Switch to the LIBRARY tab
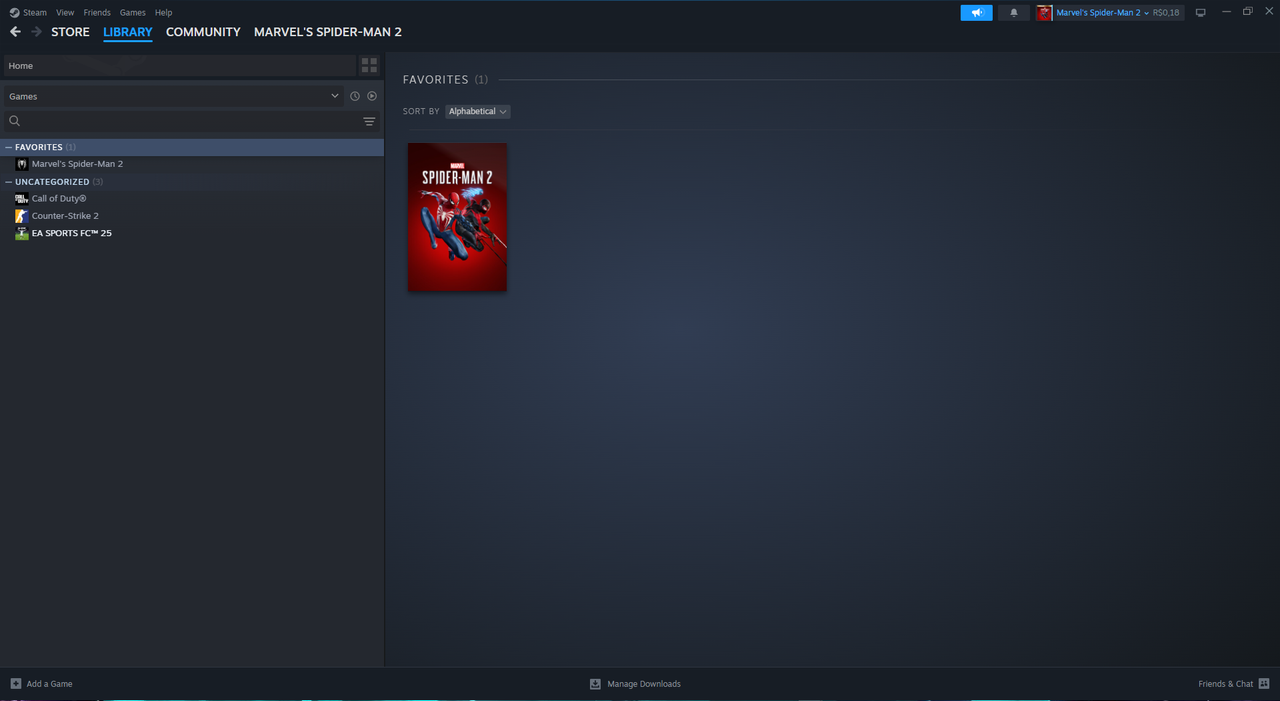Viewport: 1280px width, 701px height. pos(128,32)
